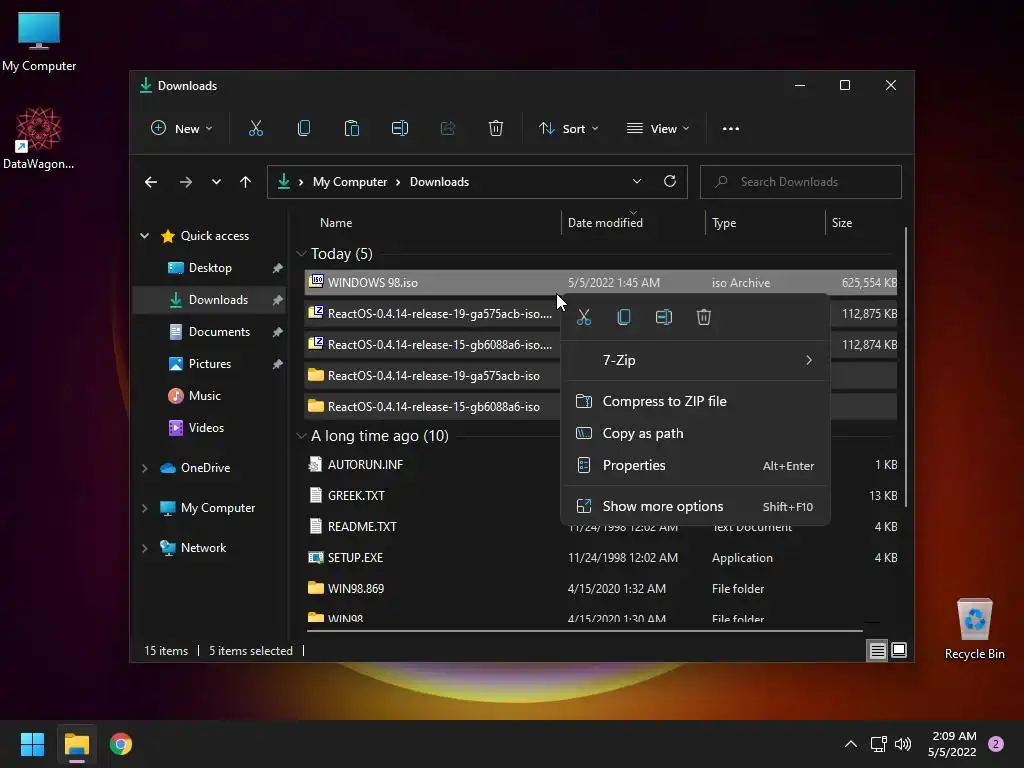Choose Show more options
Viewport: 1024px width, 768px height.
696,506
